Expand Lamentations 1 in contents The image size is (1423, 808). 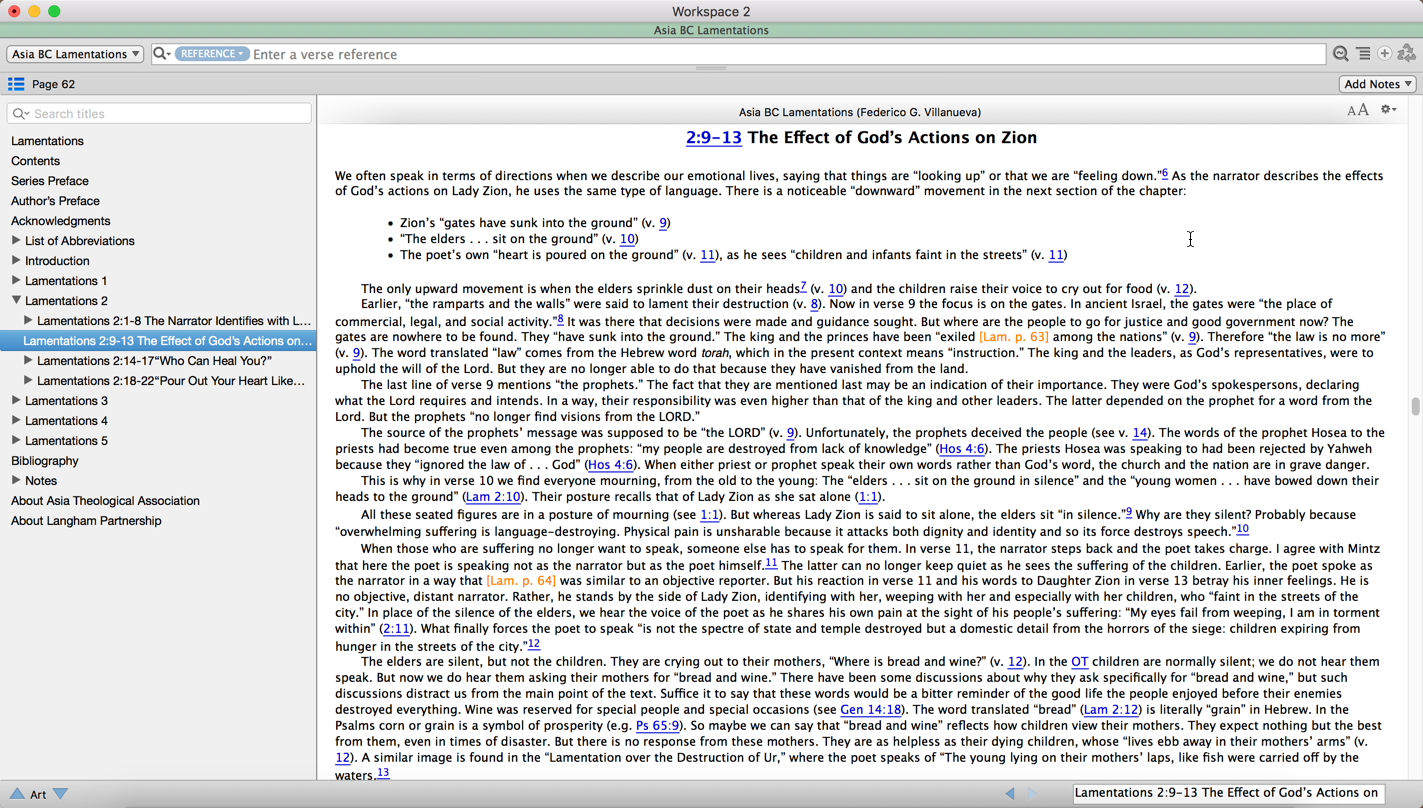[x=16, y=280]
